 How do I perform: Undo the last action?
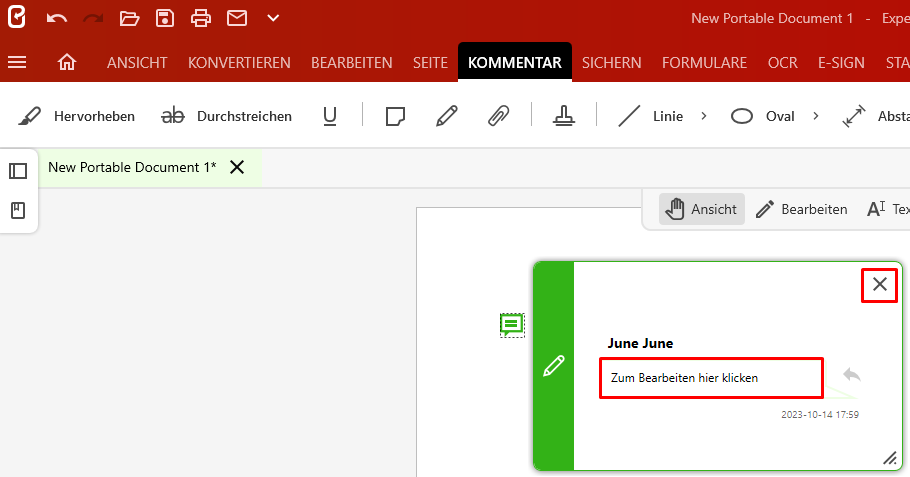click(x=56, y=19)
